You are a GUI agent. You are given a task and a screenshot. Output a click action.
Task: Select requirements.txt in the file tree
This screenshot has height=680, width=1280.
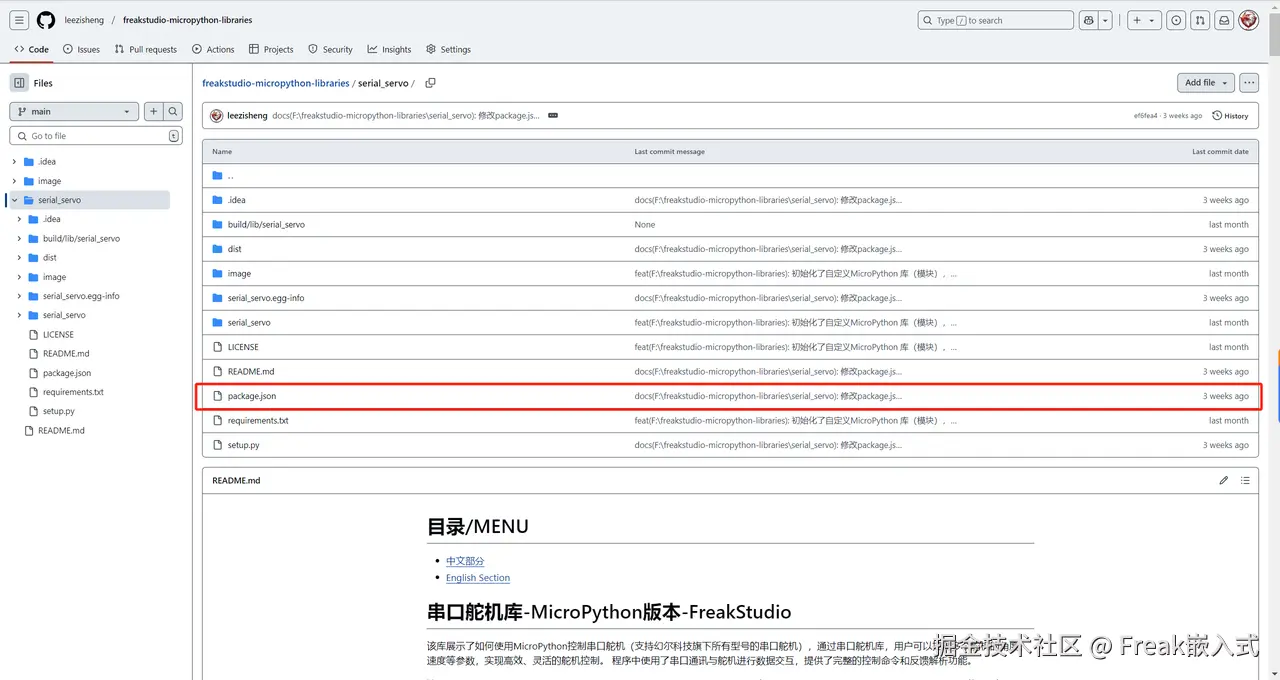(73, 392)
